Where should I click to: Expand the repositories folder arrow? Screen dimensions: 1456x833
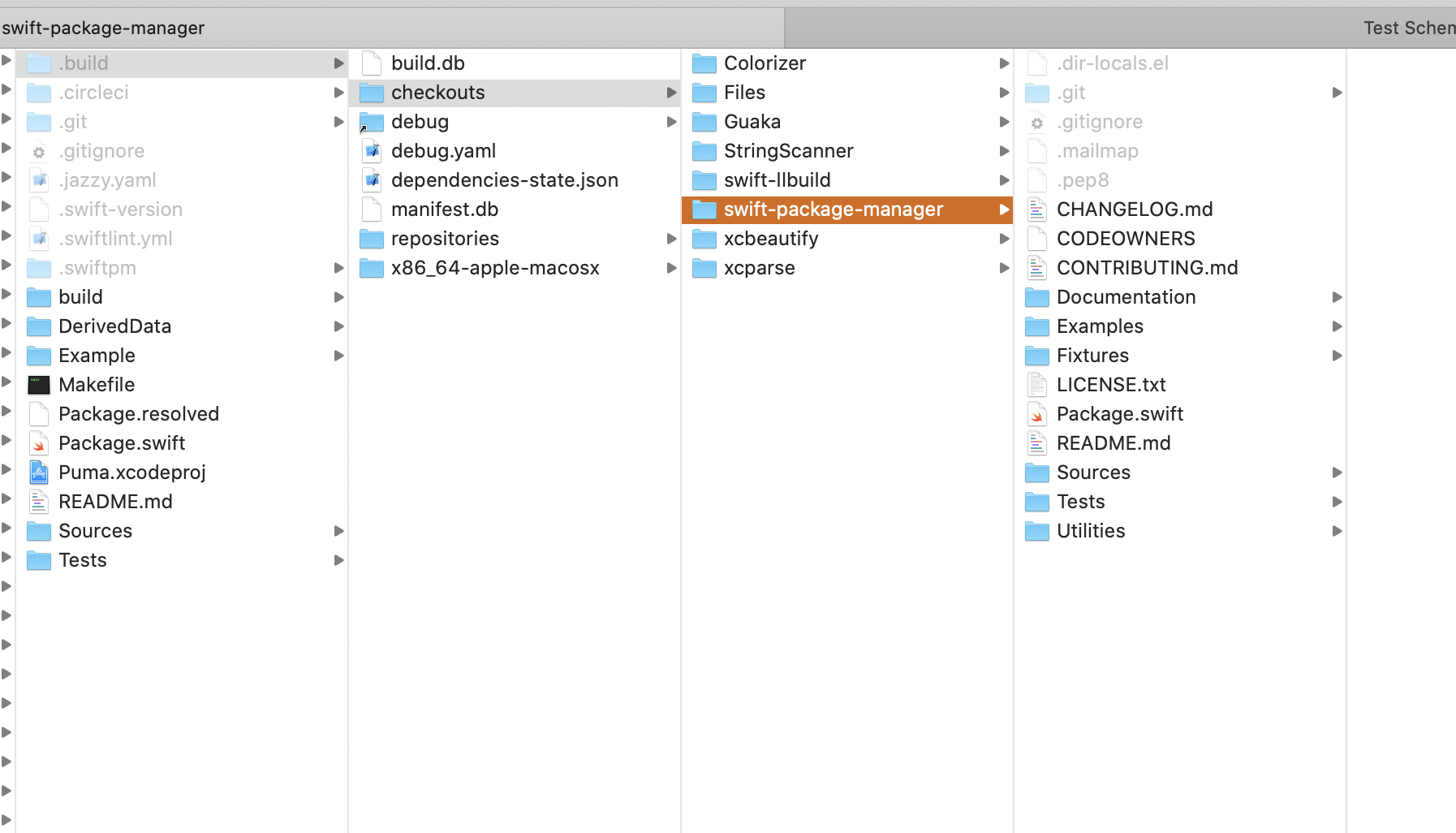(x=672, y=239)
